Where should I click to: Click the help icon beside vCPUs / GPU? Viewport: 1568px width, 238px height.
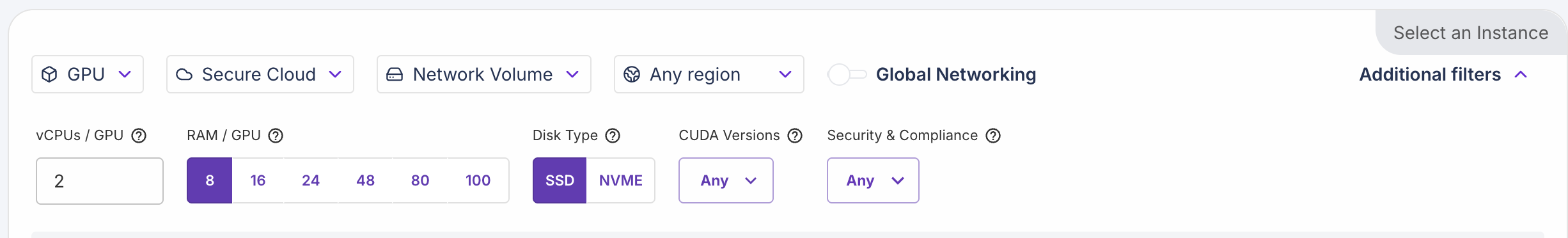(x=139, y=136)
